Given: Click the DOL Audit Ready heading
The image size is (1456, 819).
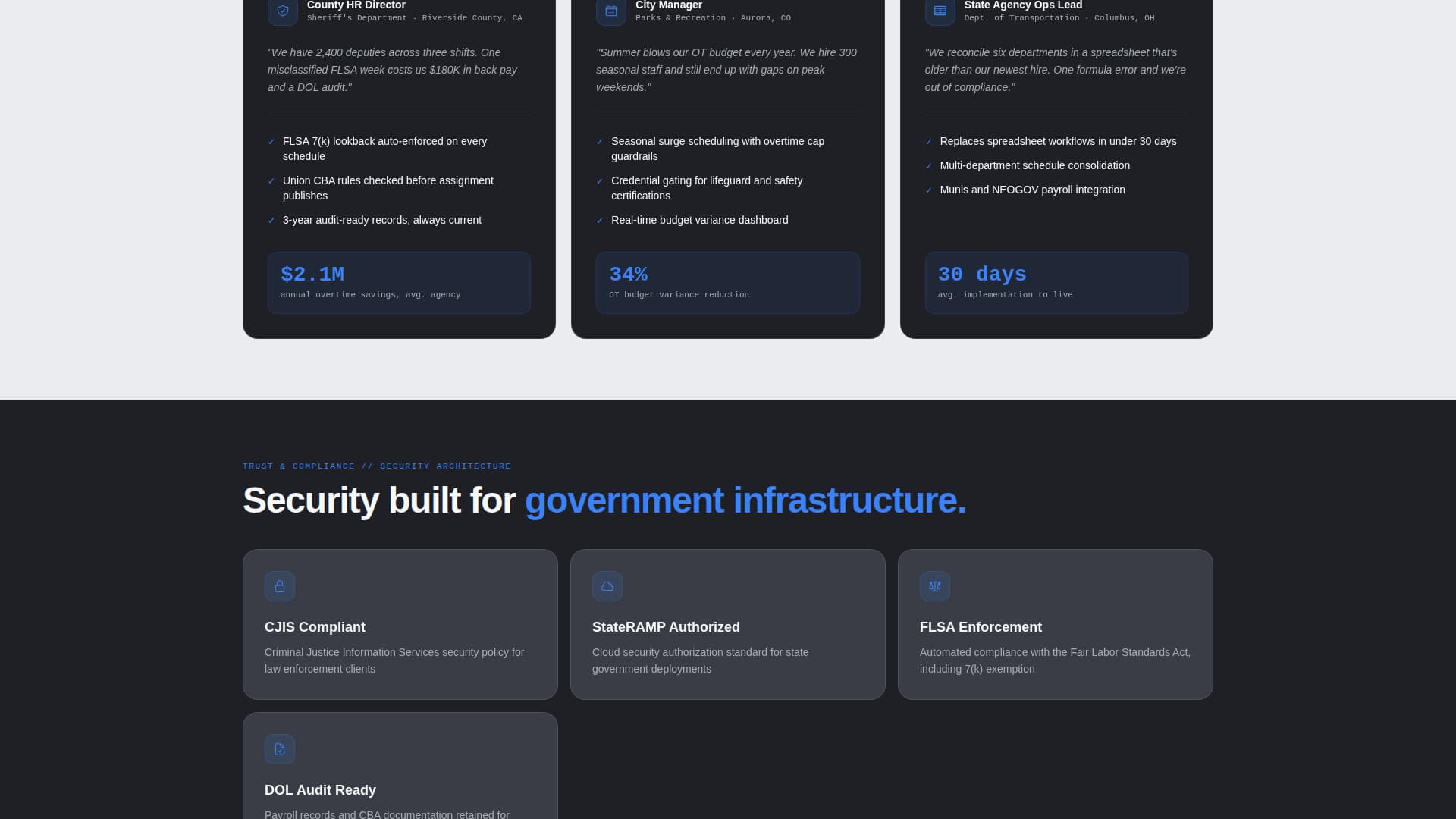Looking at the screenshot, I should coord(320,790).
